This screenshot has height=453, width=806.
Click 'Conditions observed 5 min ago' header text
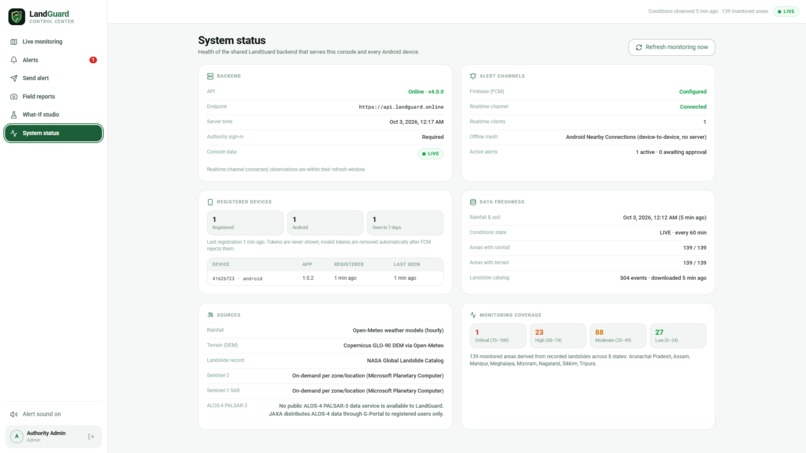[x=683, y=11]
